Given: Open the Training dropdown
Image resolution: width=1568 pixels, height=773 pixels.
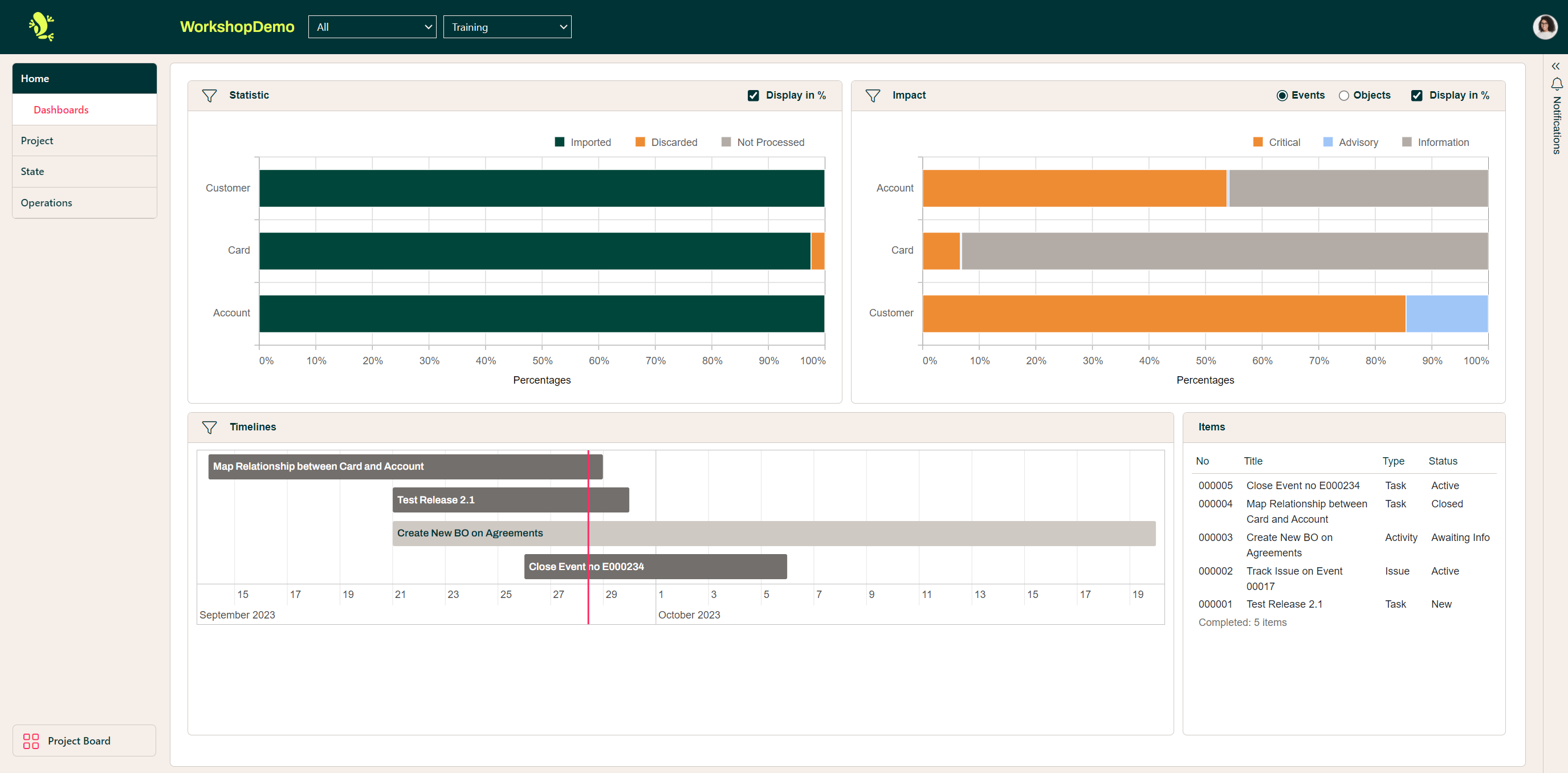Looking at the screenshot, I should point(507,27).
